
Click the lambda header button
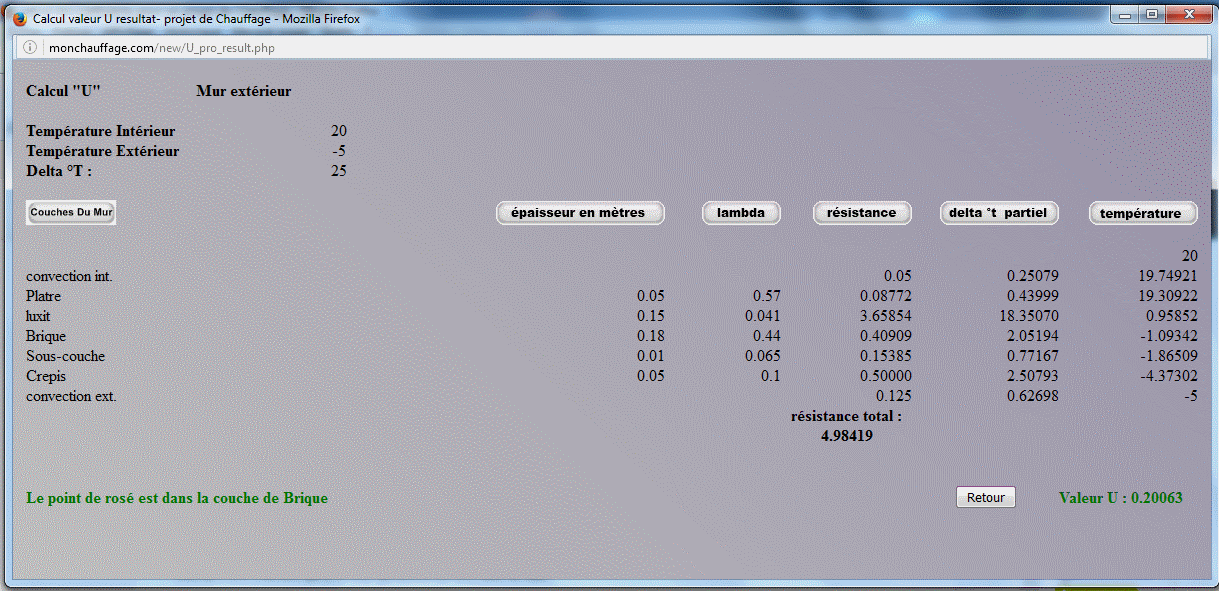[741, 213]
